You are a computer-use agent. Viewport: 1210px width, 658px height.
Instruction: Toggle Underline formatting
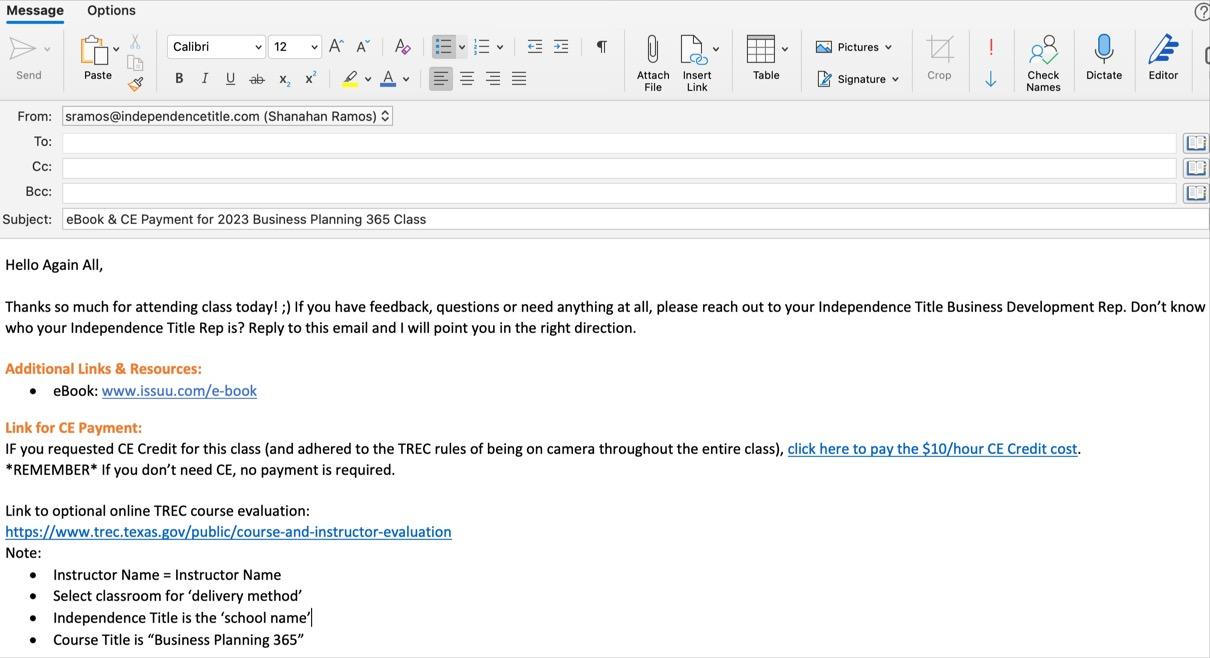[x=231, y=79]
